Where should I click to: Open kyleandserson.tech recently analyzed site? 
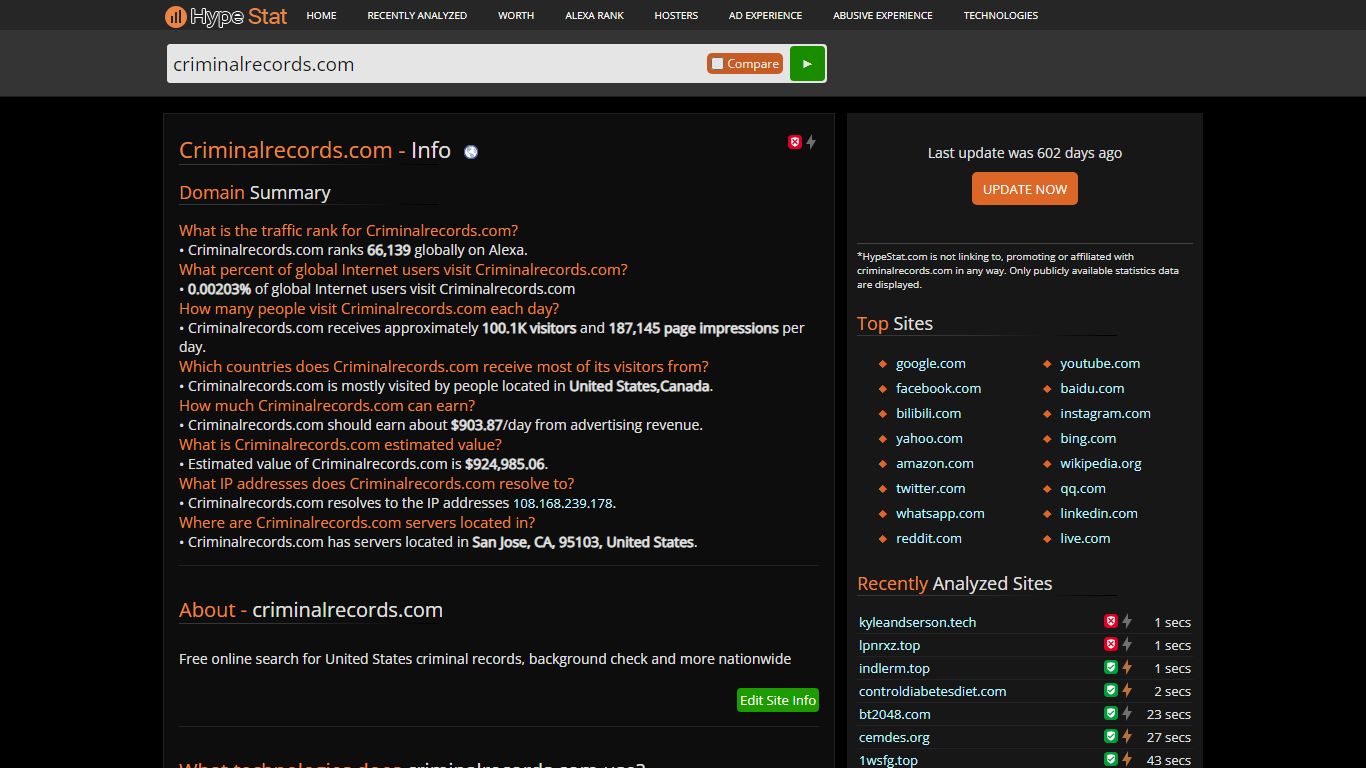click(x=917, y=622)
